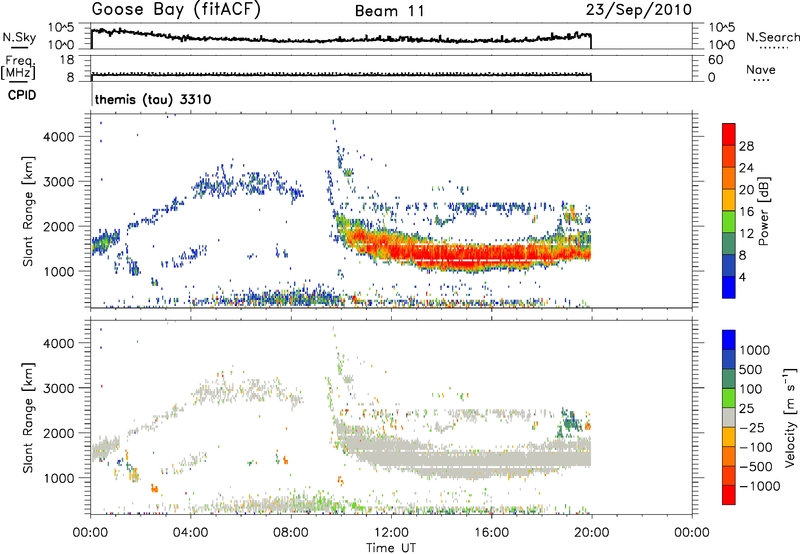Click the 23/Sep/2010 date label
Screen dimensions: 800x554
pyautogui.click(x=639, y=10)
